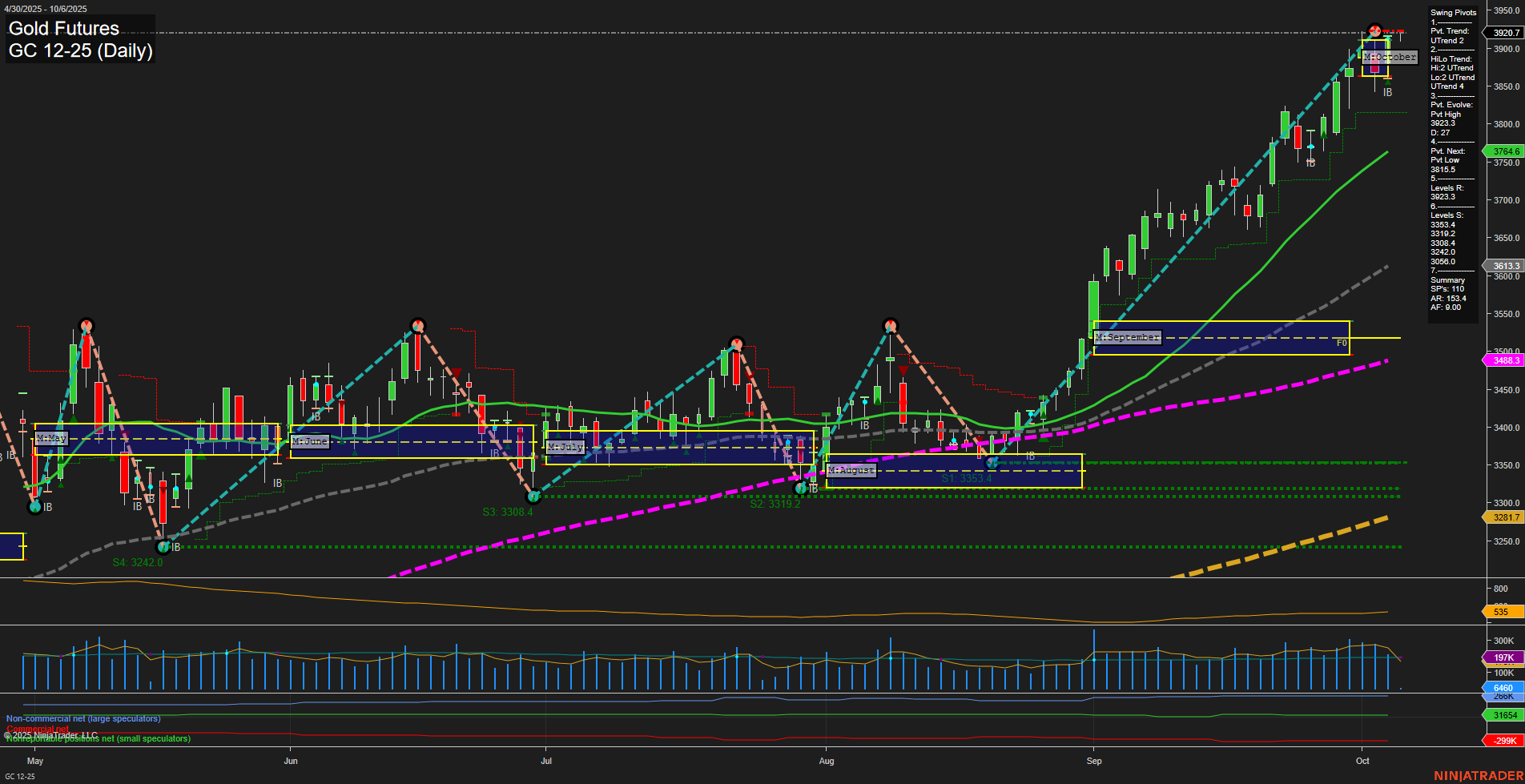Screen dimensions: 1525x784
Task: Select the teal pivot low circle at the May bottom
Action: pyautogui.click(x=34, y=507)
